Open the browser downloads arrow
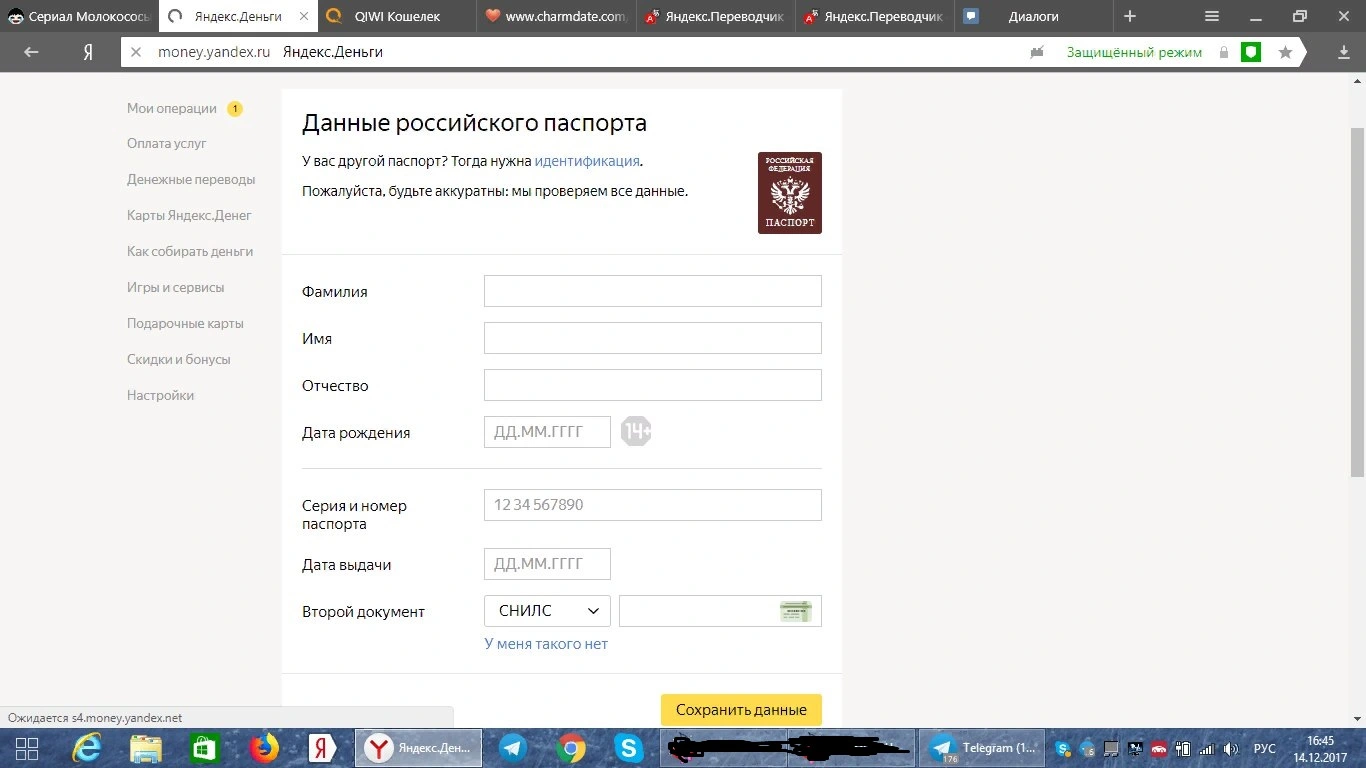The image size is (1366, 768). [x=1344, y=52]
